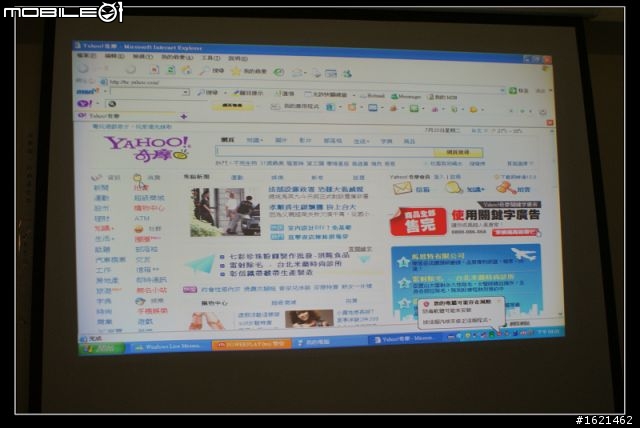The image size is (640, 428).
Task: Select the 娛樂 news tab
Action: pos(277,177)
